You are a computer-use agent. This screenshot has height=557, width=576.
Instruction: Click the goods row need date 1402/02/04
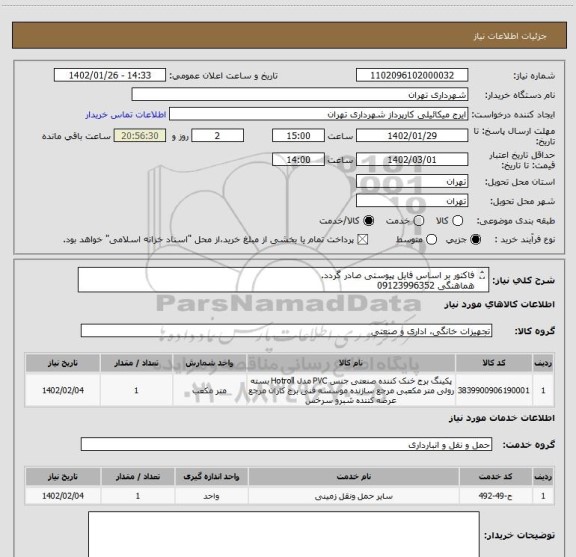tap(63, 390)
